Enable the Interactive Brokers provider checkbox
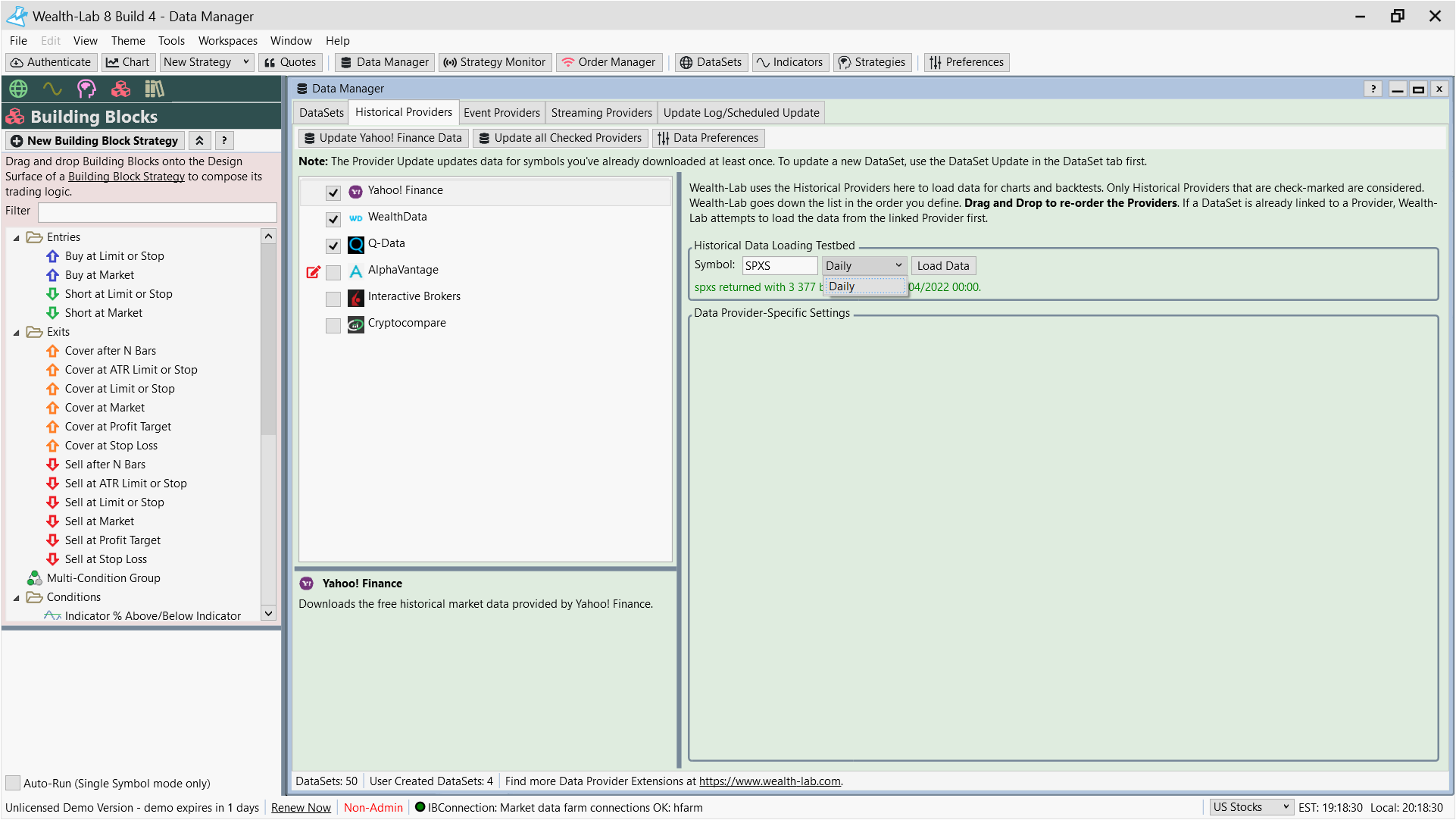The image size is (1456, 820). click(333, 299)
